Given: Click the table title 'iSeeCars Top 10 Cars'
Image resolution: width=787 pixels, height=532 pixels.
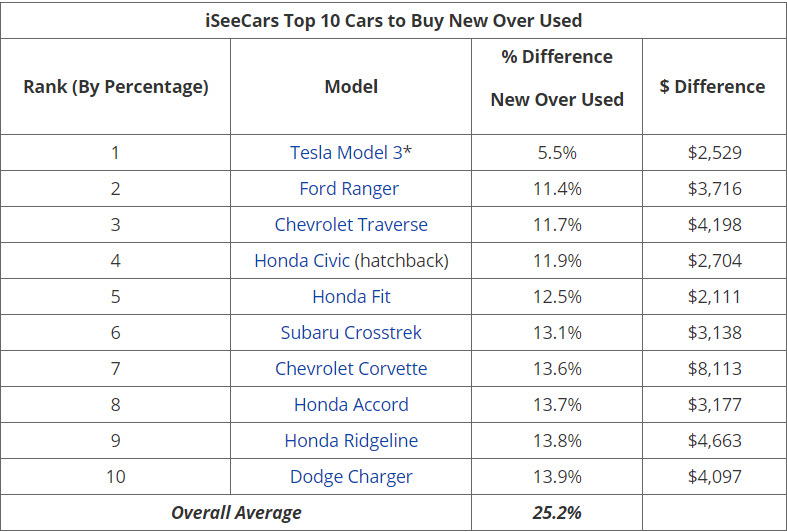Looking at the screenshot, I should [393, 20].
